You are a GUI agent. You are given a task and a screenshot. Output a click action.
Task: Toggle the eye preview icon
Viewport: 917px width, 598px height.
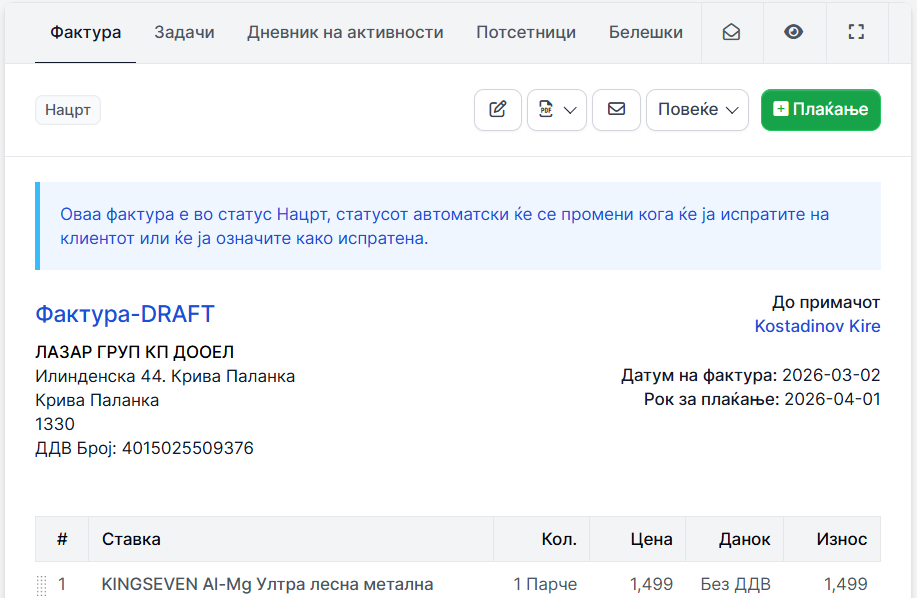pyautogui.click(x=793, y=32)
